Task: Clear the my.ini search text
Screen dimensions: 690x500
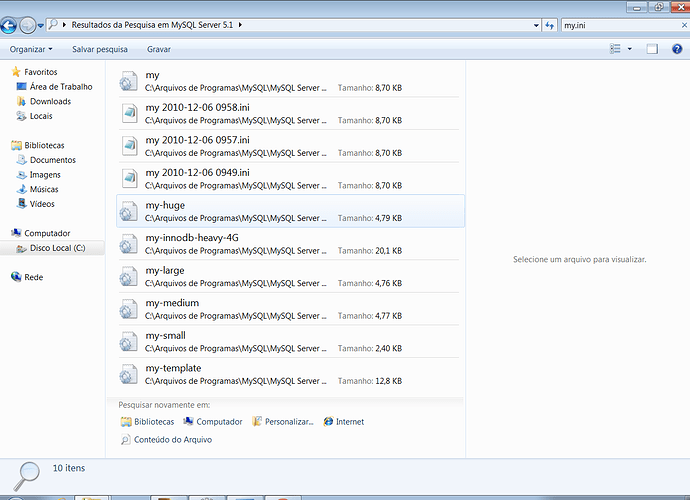Action: 684,26
